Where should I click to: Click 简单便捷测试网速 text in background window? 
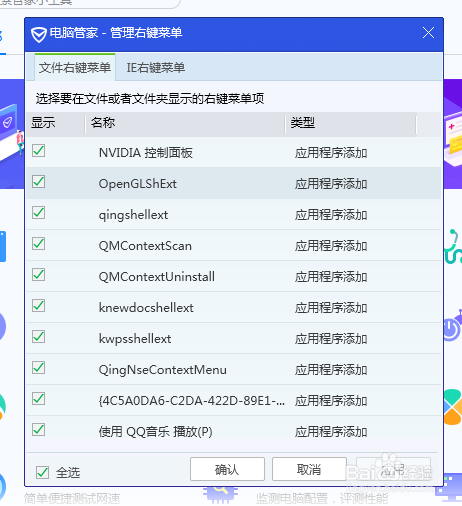(72, 498)
